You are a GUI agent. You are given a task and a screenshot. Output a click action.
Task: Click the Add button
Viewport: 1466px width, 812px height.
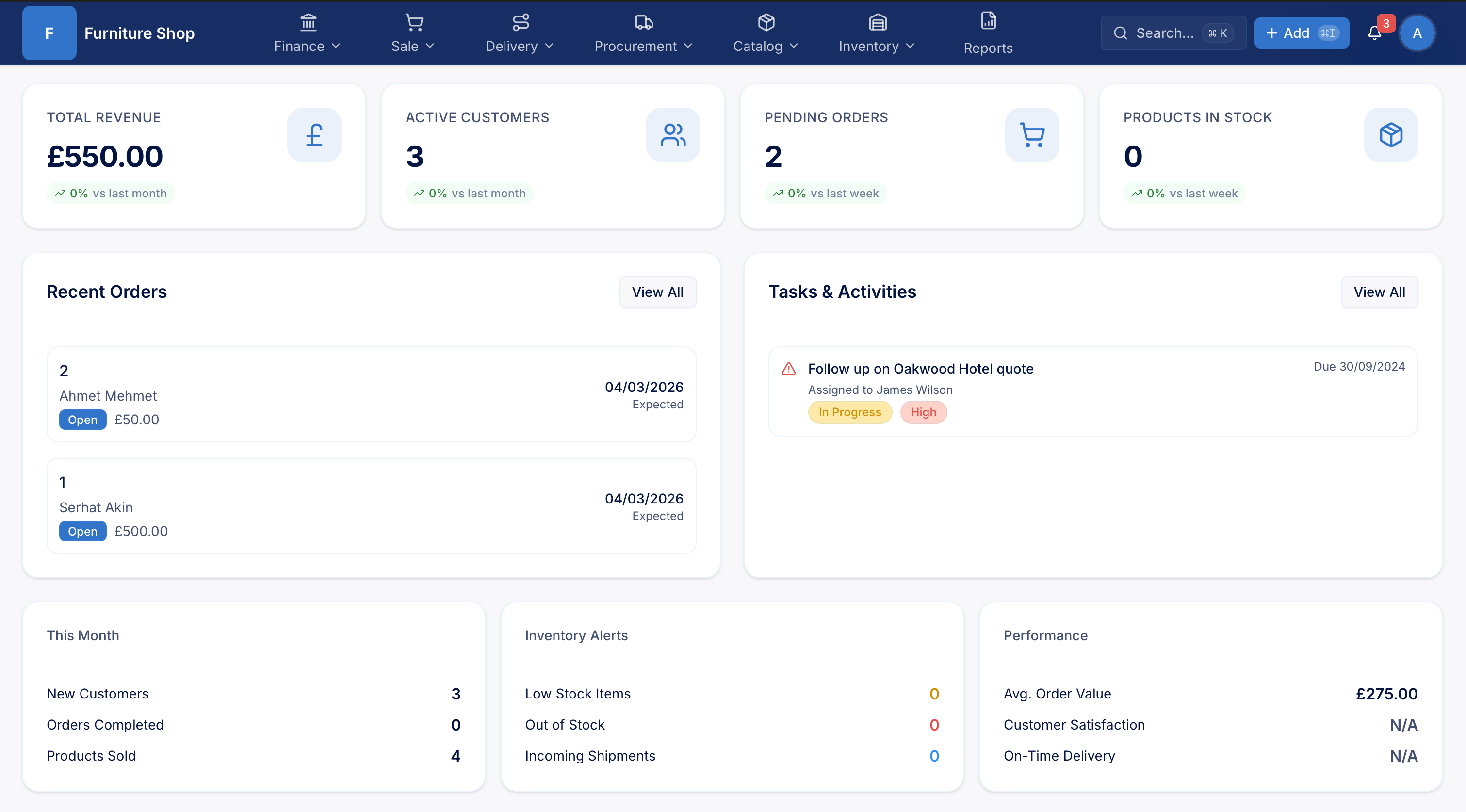1301,33
